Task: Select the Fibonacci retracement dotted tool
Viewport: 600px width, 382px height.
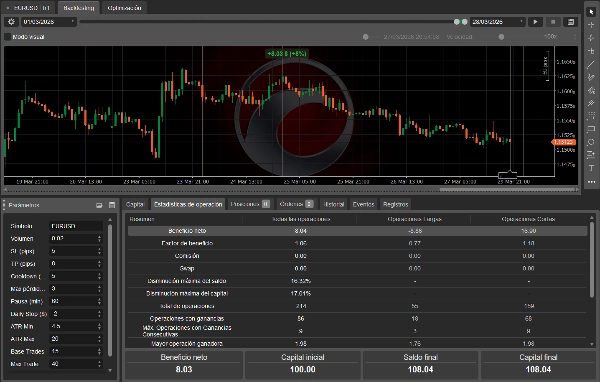Action: tap(591, 116)
